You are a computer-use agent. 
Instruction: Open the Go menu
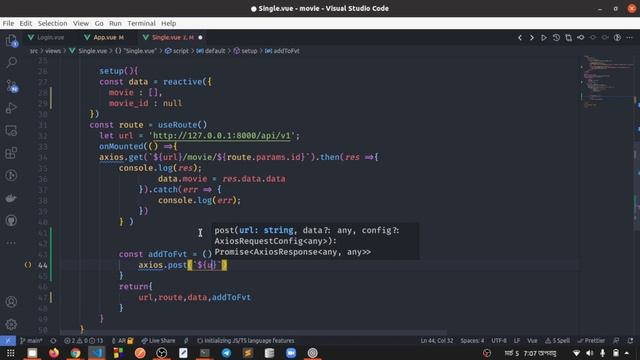99,23
